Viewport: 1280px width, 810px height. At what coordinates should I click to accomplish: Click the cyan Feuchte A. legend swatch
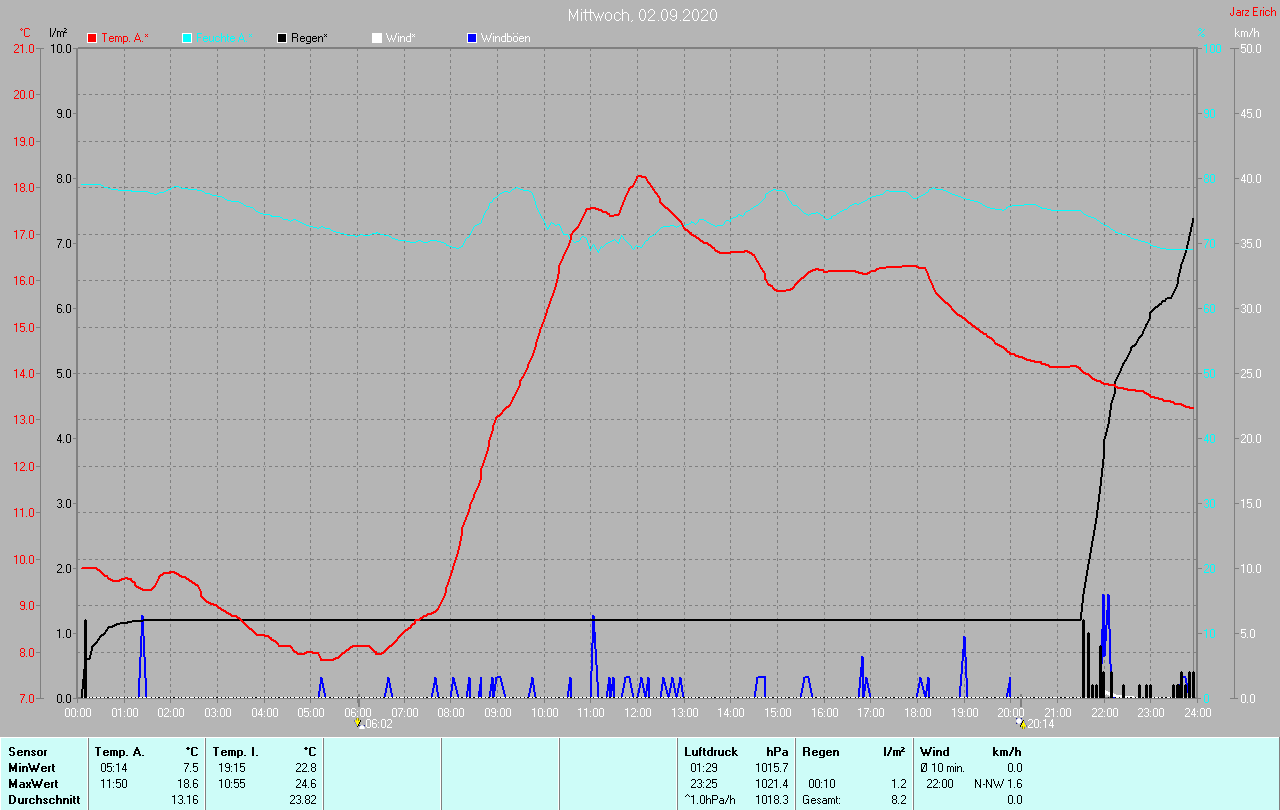(x=187, y=38)
